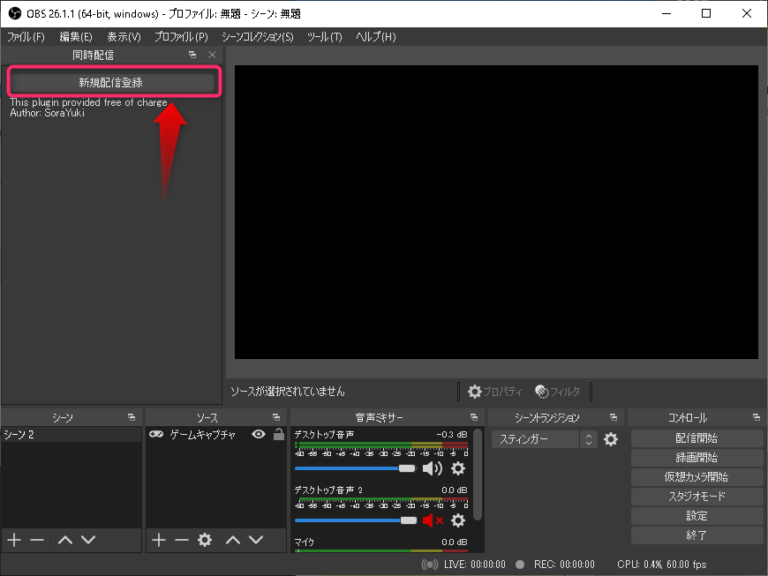This screenshot has height=576, width=768.
Task: Remove selected scene with minus
Action: (37, 540)
